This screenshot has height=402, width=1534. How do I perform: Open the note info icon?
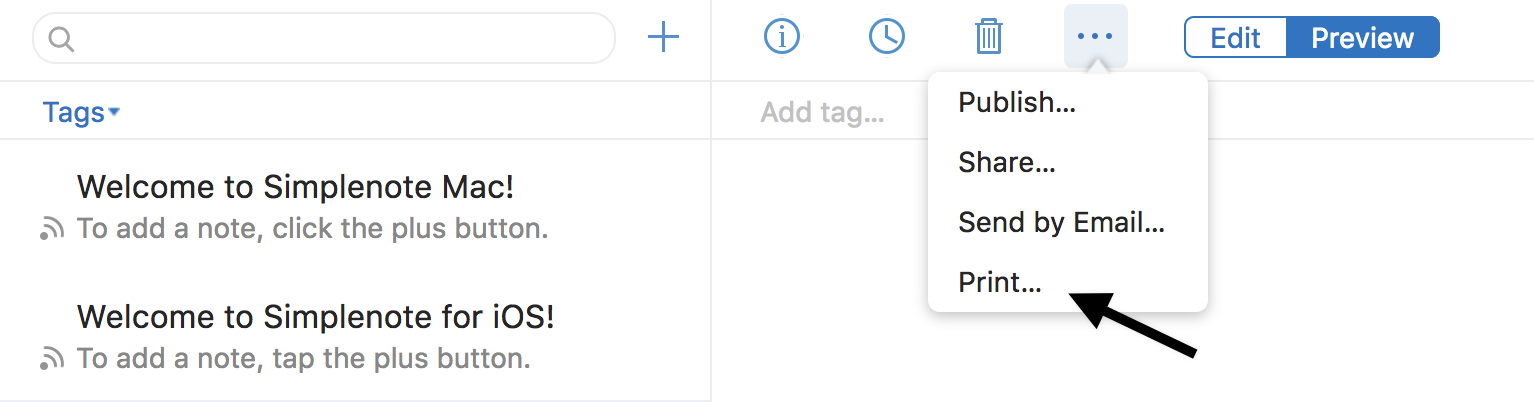782,37
